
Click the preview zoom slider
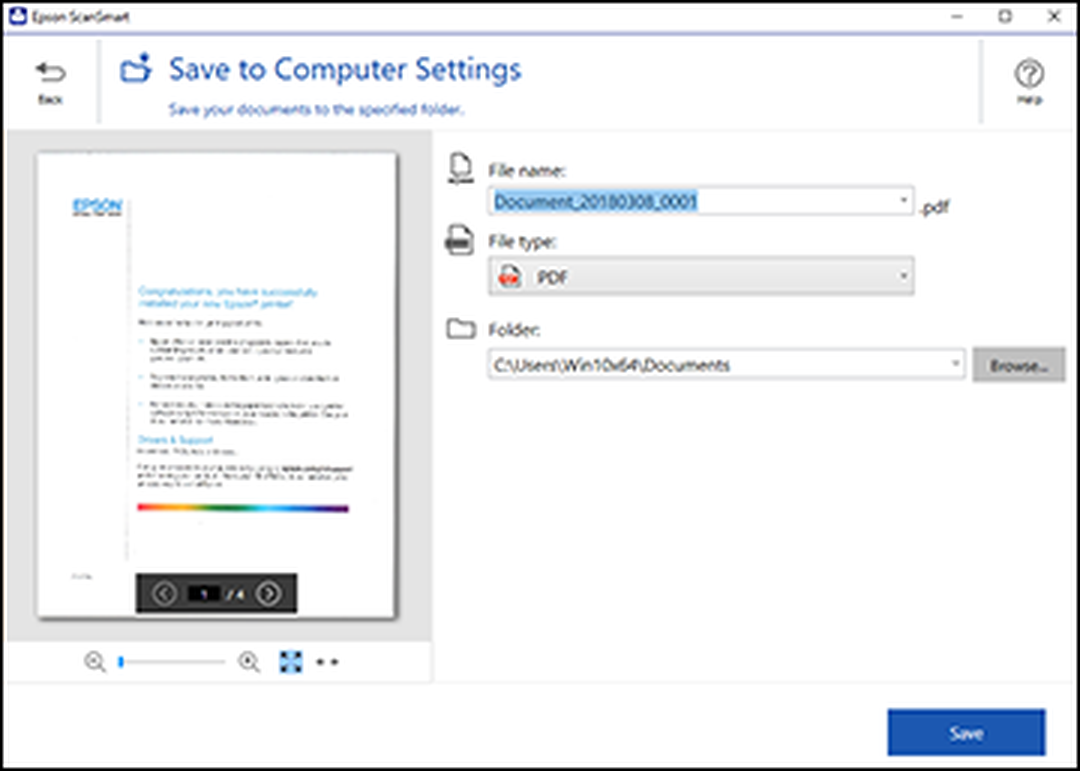click(172, 662)
